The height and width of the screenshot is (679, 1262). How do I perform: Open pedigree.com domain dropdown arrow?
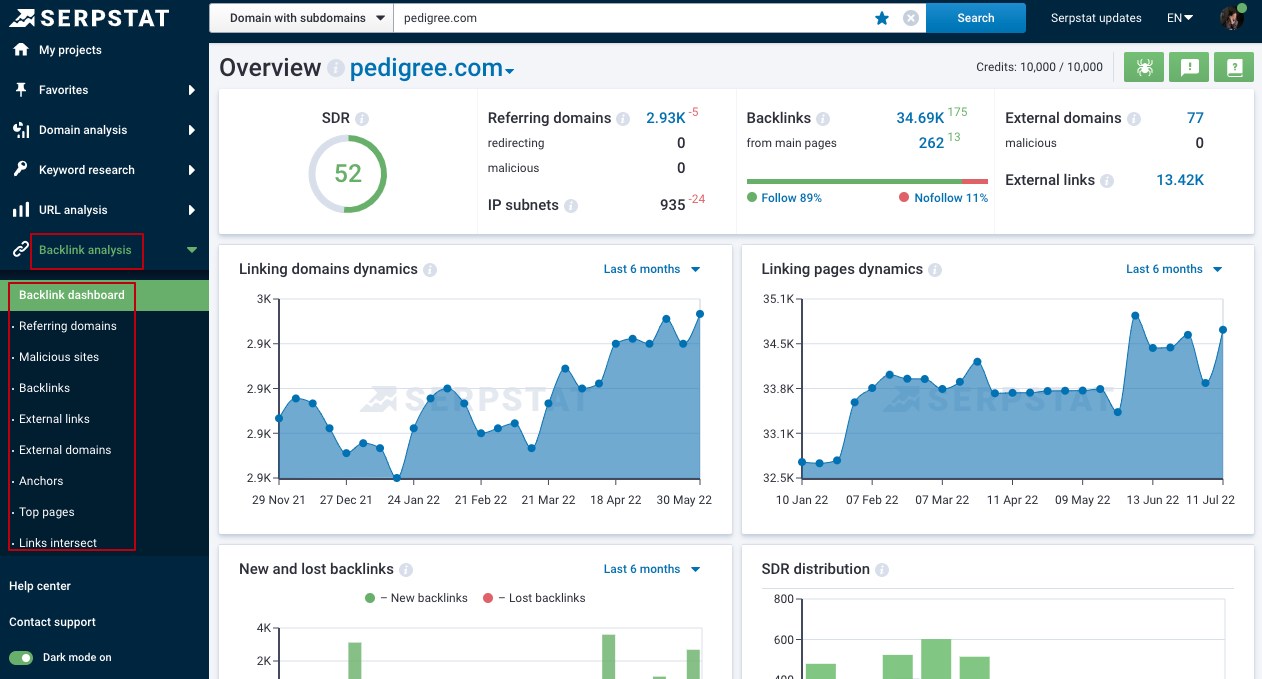click(x=510, y=71)
